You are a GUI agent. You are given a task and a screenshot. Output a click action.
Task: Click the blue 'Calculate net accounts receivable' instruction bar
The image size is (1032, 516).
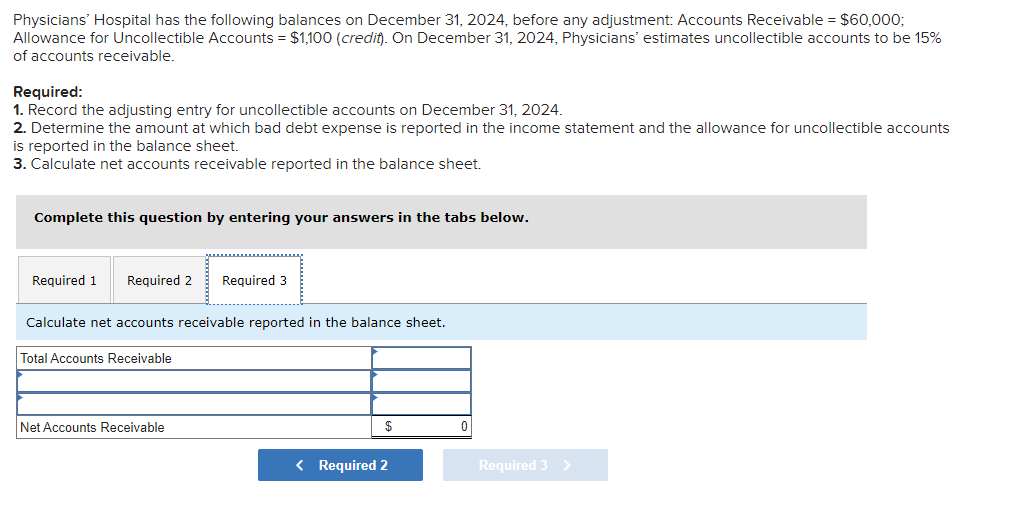point(441,322)
